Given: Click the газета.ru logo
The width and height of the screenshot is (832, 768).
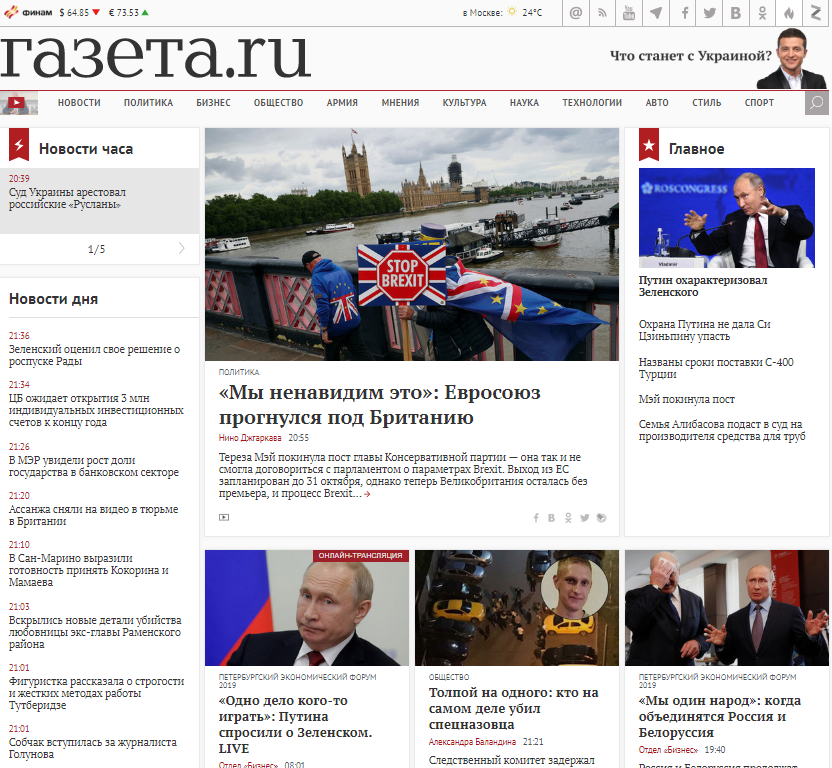Looking at the screenshot, I should coord(156,57).
